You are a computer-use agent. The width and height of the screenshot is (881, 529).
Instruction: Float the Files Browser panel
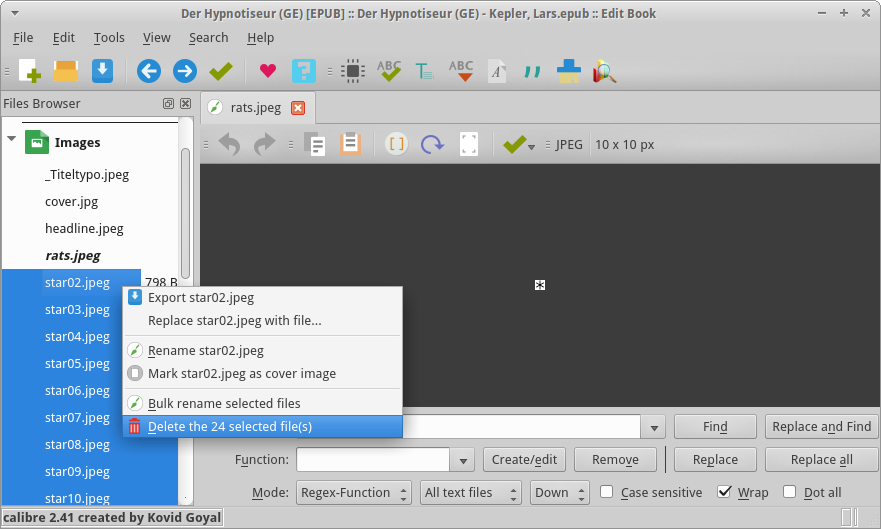[x=168, y=103]
